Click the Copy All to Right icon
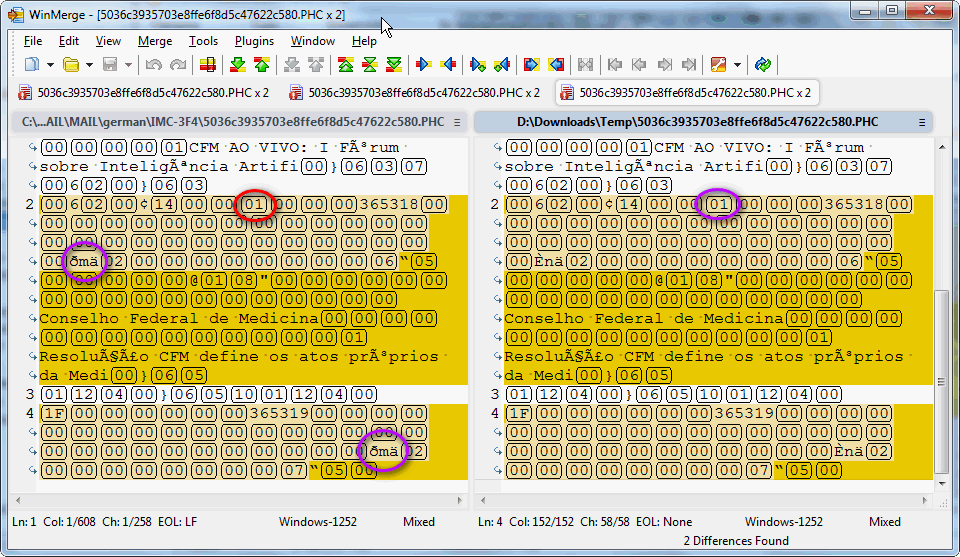 click(x=532, y=65)
